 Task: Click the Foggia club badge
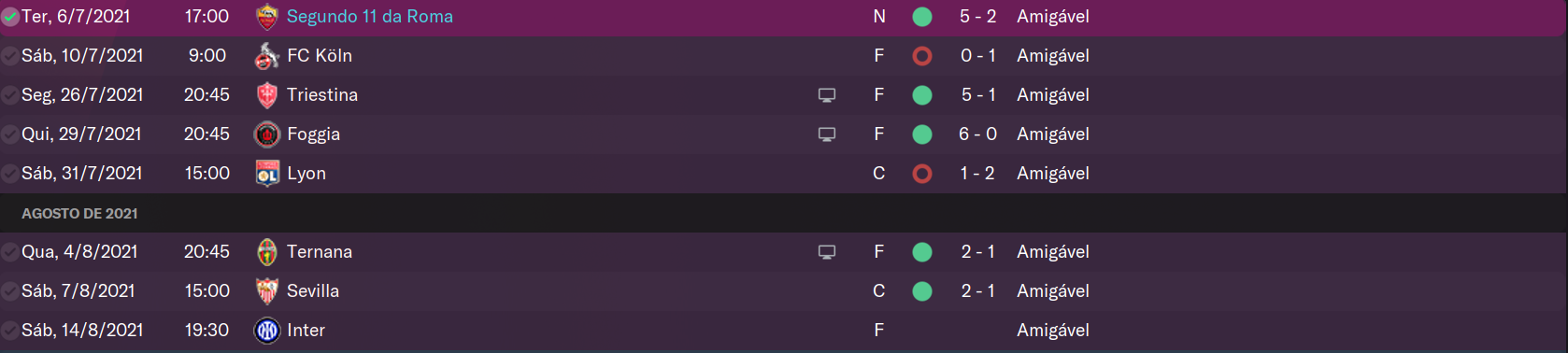coord(267,134)
